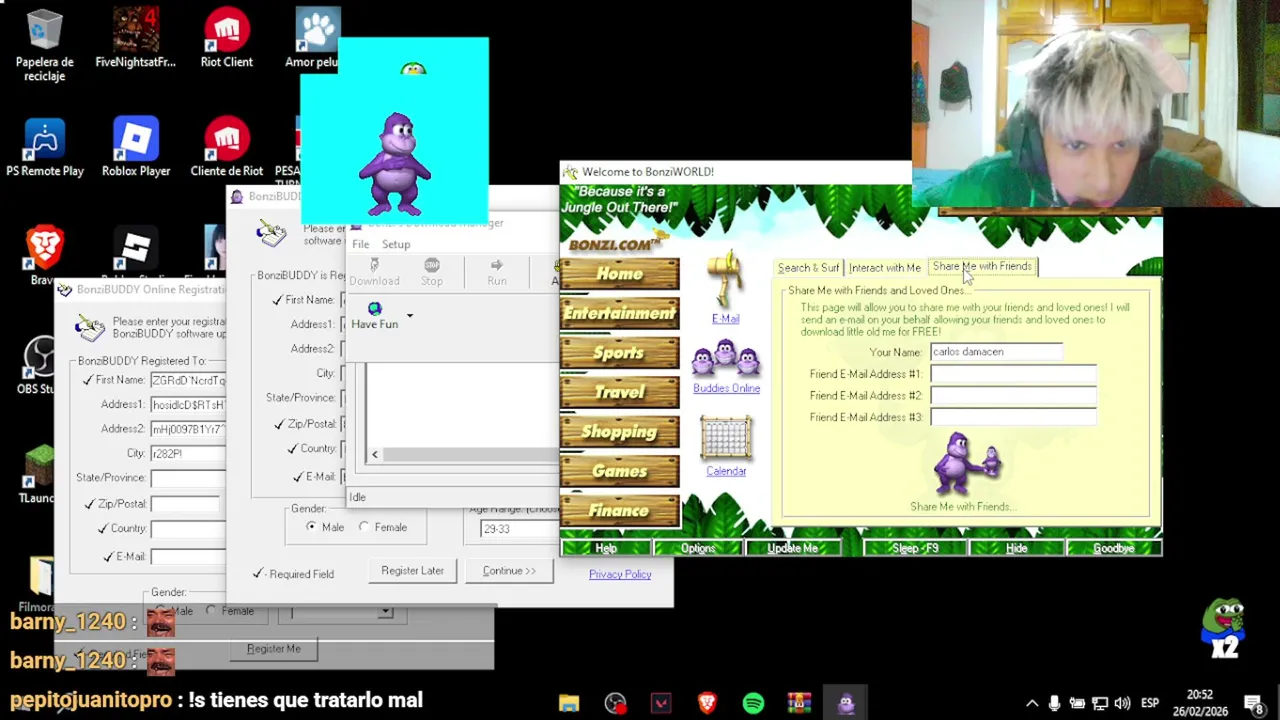The height and width of the screenshot is (720, 1280).
Task: Click the scroll-left arrow in Download Manager list
Action: click(374, 455)
